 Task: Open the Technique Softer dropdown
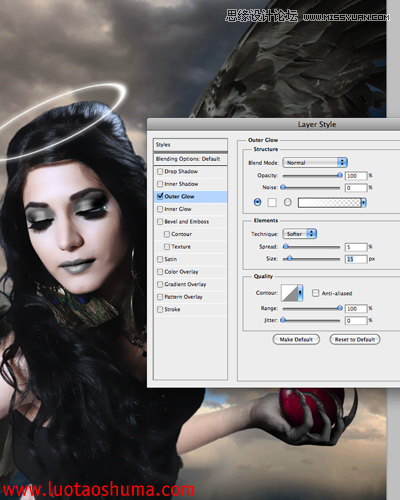coord(300,234)
